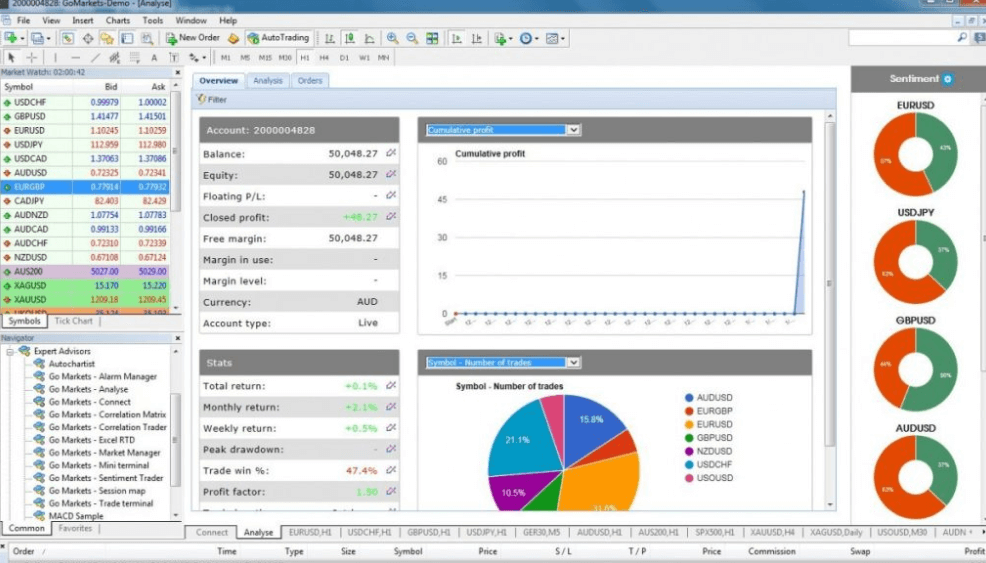Open the Profiles dropdown arrow

(x=48, y=39)
